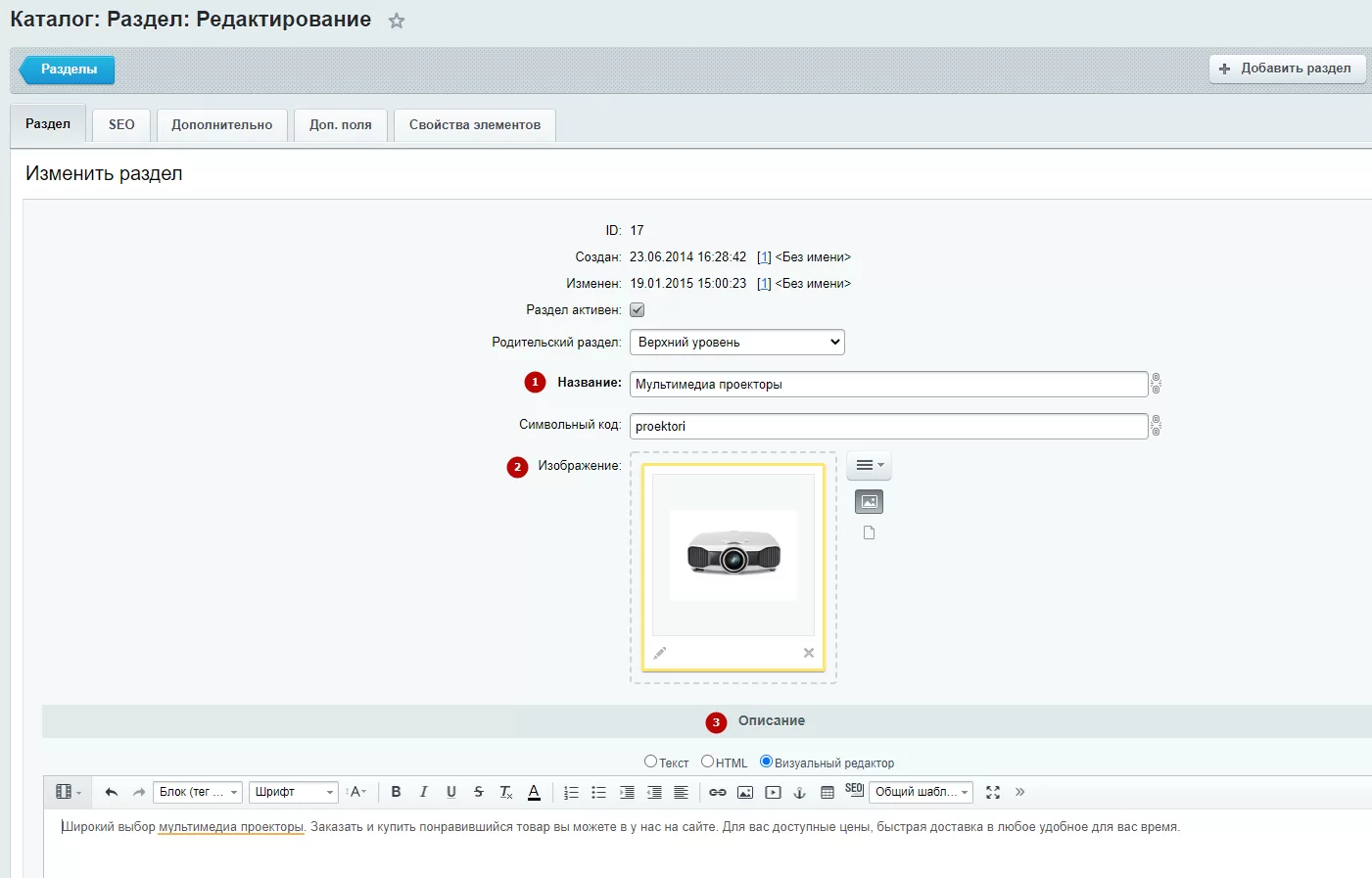Screen dimensions: 1372x878
Task: Switch editor to fullscreen mode
Action: point(993,792)
